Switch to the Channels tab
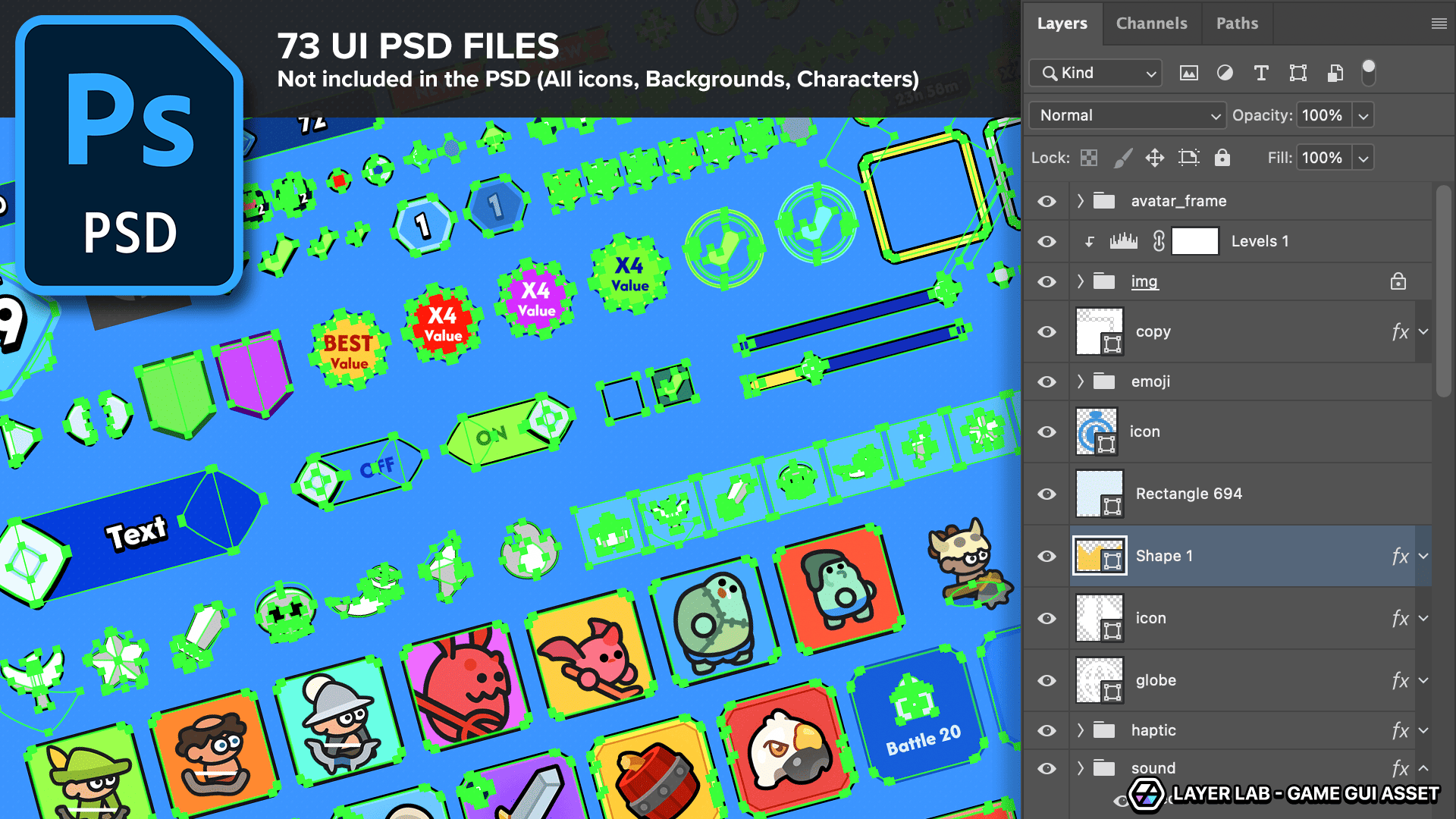Viewport: 1456px width, 819px height. [x=1151, y=24]
